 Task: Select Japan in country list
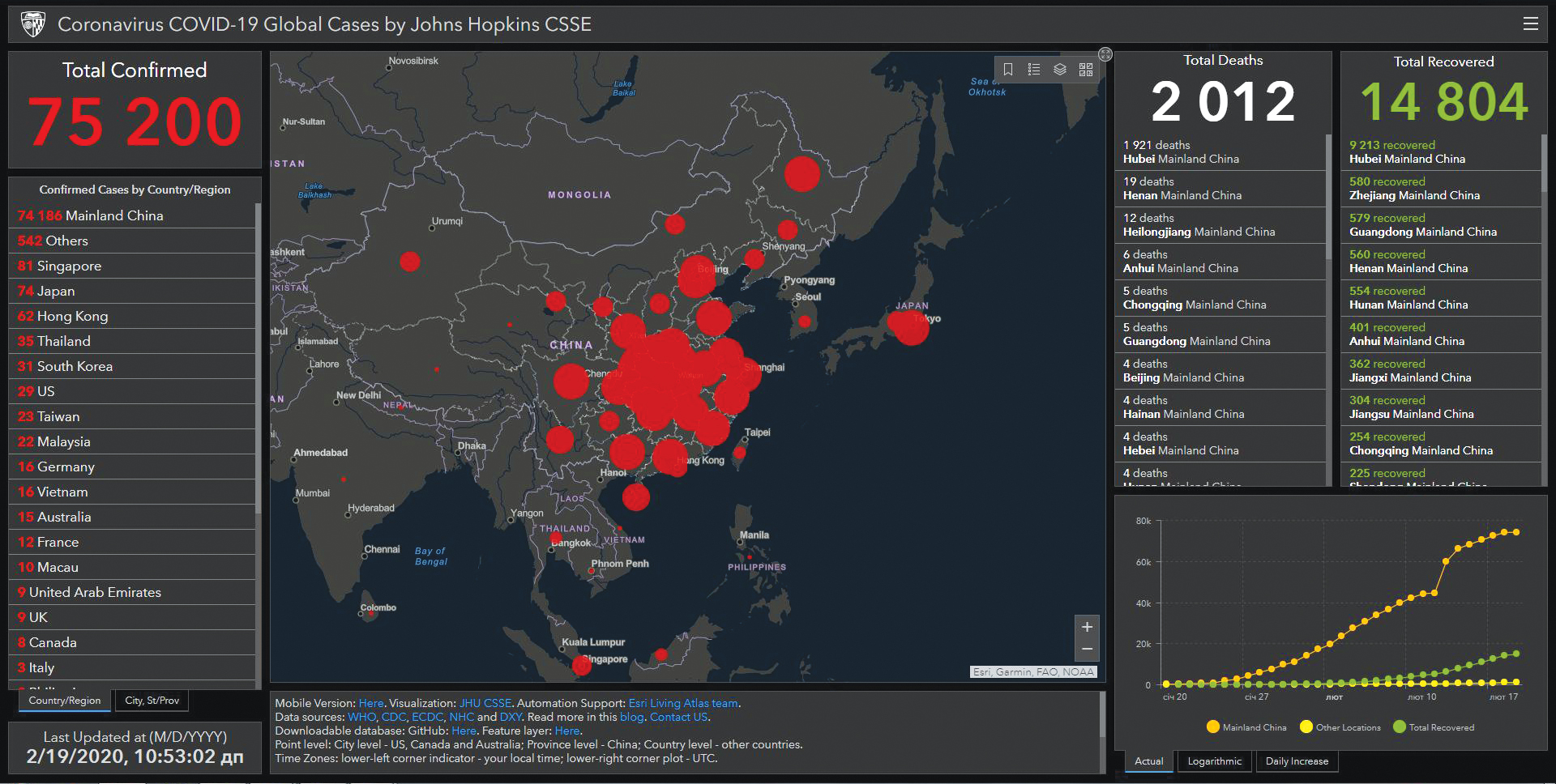(133, 291)
